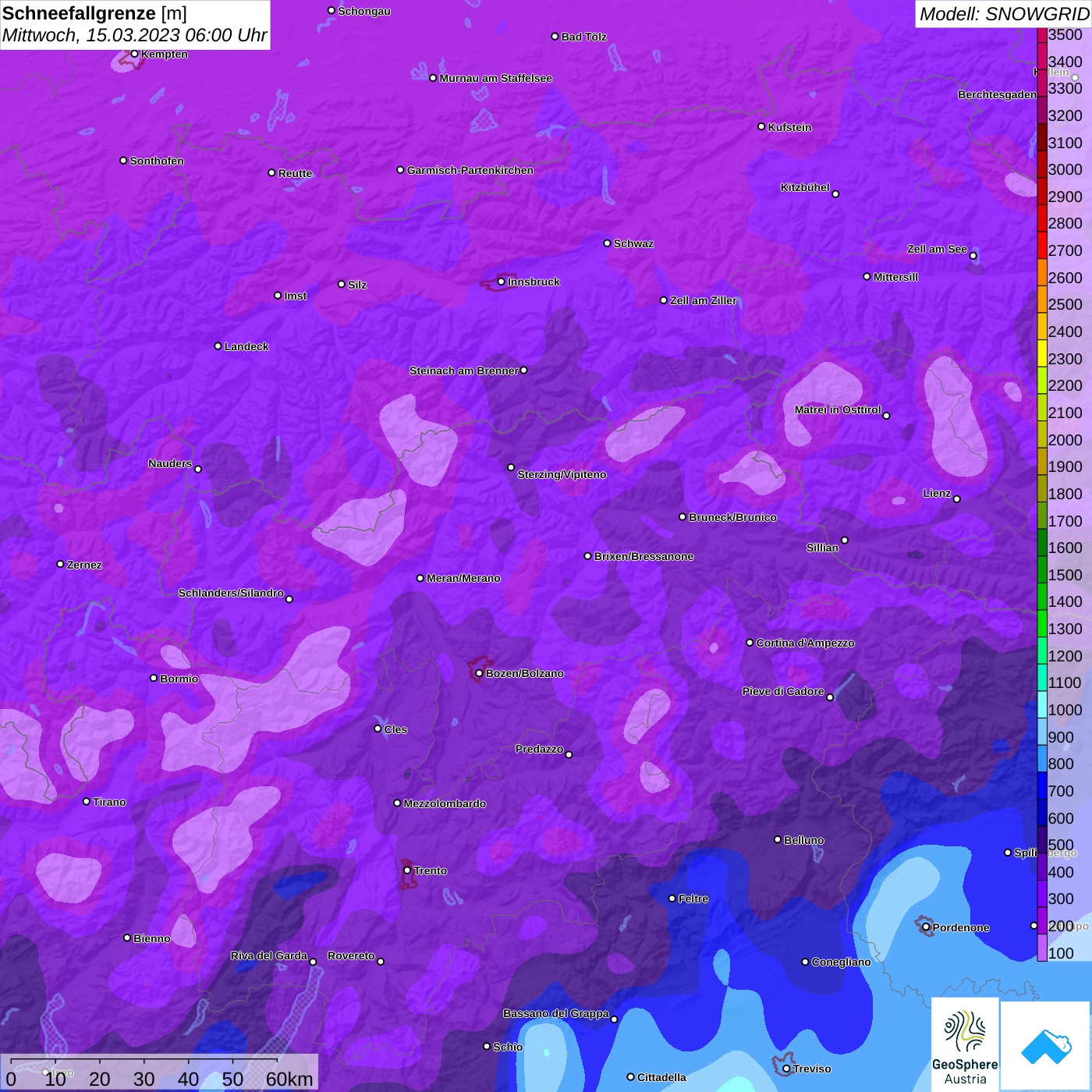Viewport: 1092px width, 1092px height.
Task: Click the 2700 m red legend swatch
Action: point(1042,245)
